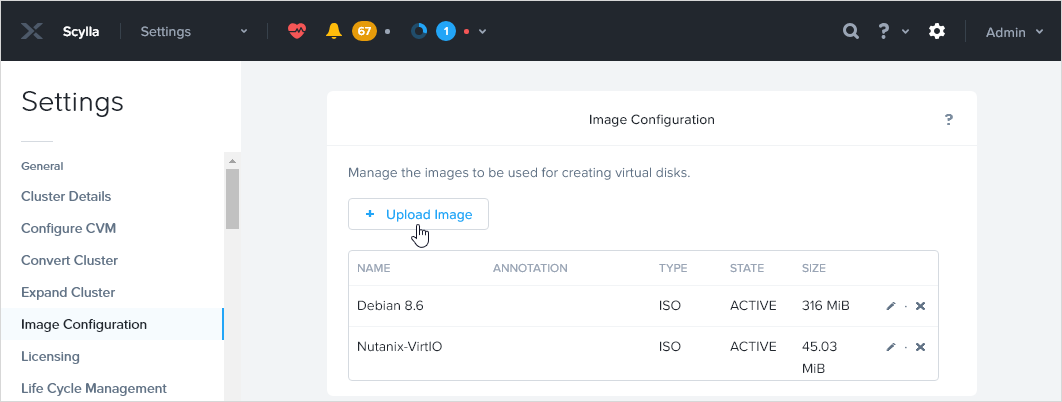This screenshot has width=1062, height=402.
Task: Click the Upload Image button
Action: [x=418, y=215]
